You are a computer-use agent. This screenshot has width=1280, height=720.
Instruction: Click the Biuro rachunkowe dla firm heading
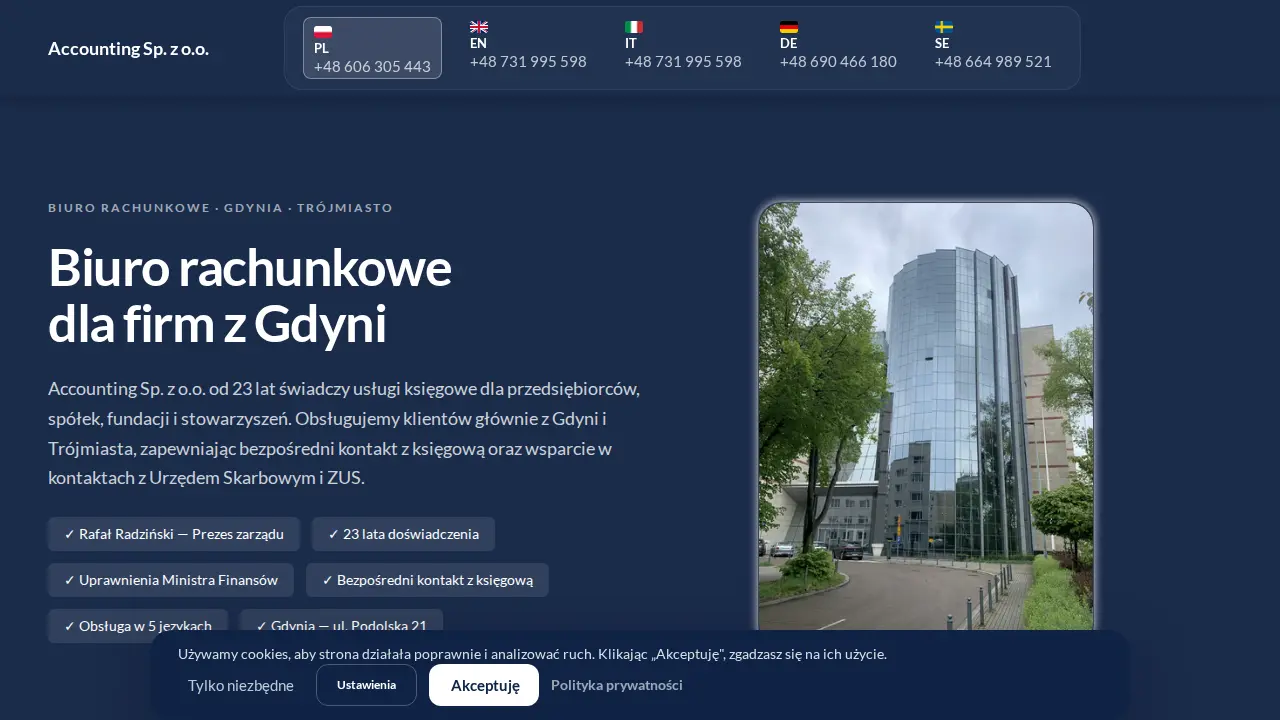click(x=250, y=296)
